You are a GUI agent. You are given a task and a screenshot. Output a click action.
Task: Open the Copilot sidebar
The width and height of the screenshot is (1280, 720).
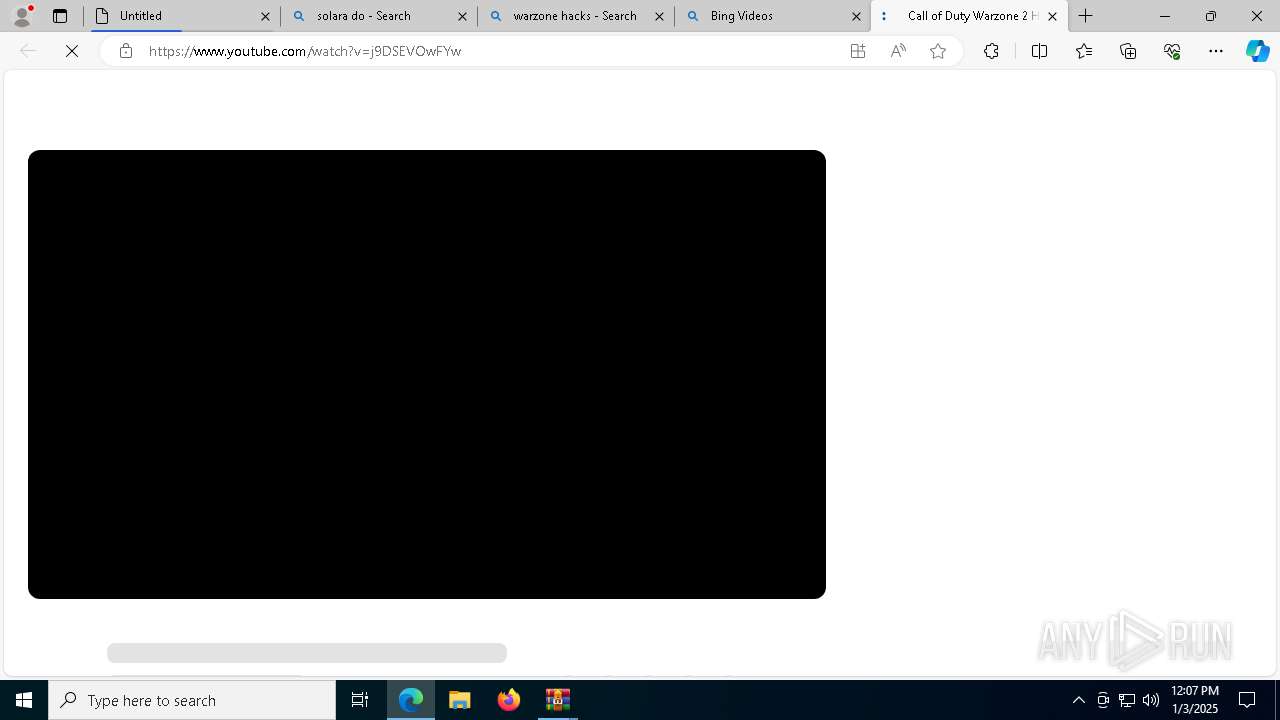(x=1258, y=51)
